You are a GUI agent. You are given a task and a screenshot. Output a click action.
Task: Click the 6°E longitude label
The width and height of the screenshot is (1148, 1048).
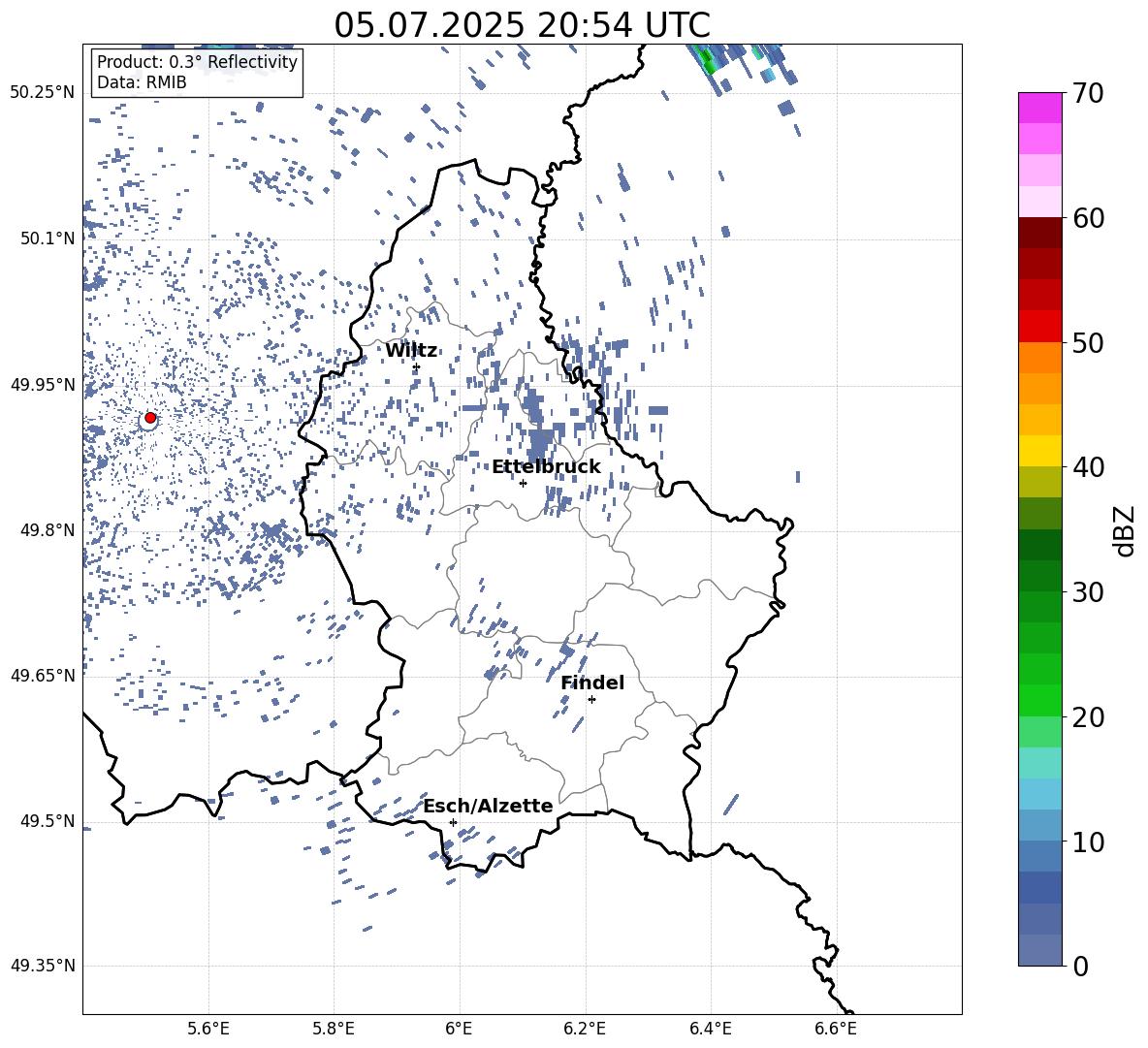pos(459,1030)
